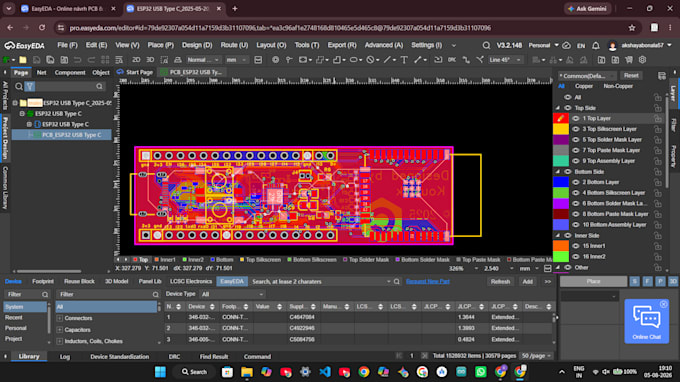
Task: Toggle visibility of Inner1 layer
Action: click(576, 246)
